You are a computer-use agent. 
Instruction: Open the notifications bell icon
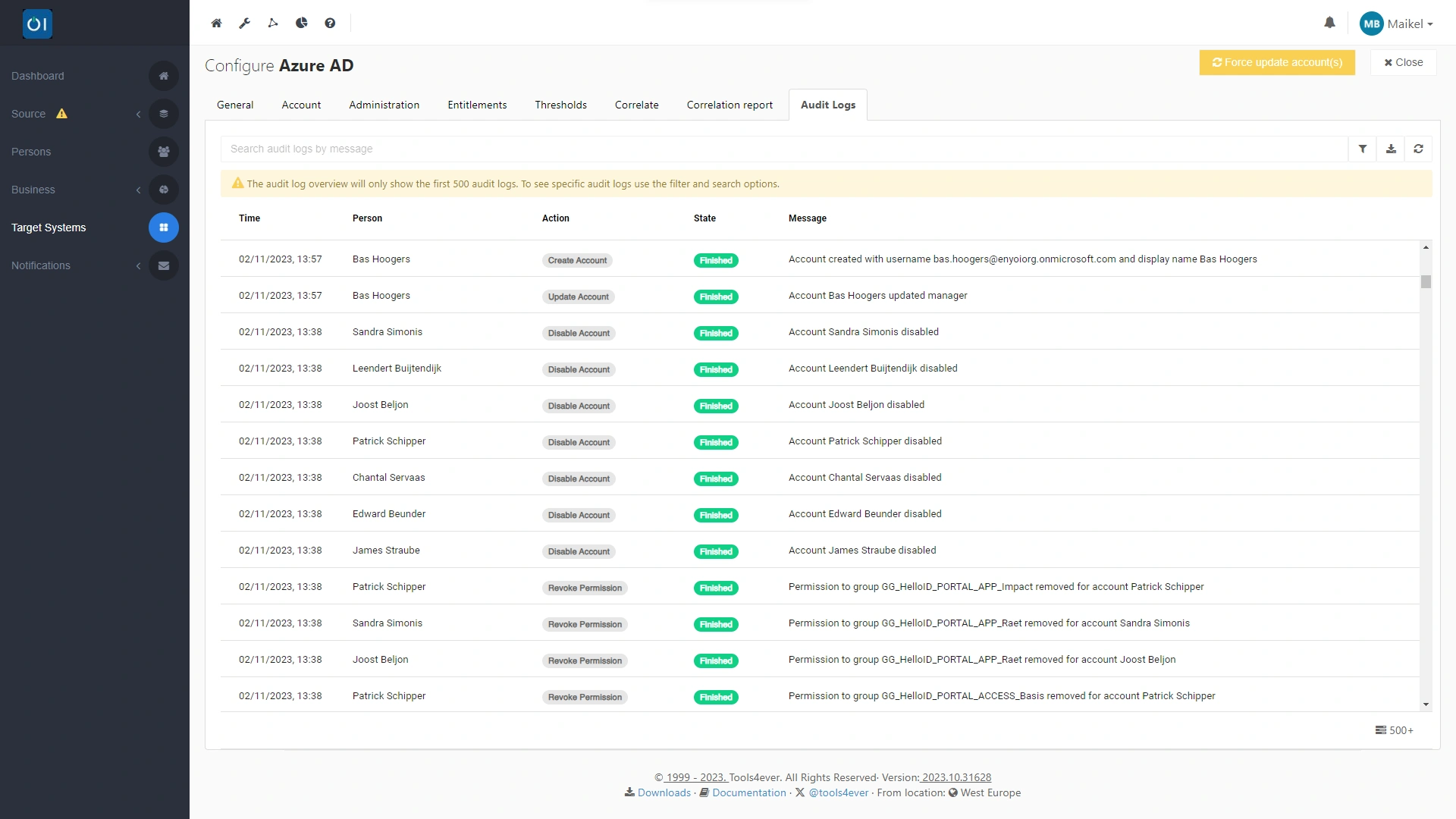[1329, 23]
